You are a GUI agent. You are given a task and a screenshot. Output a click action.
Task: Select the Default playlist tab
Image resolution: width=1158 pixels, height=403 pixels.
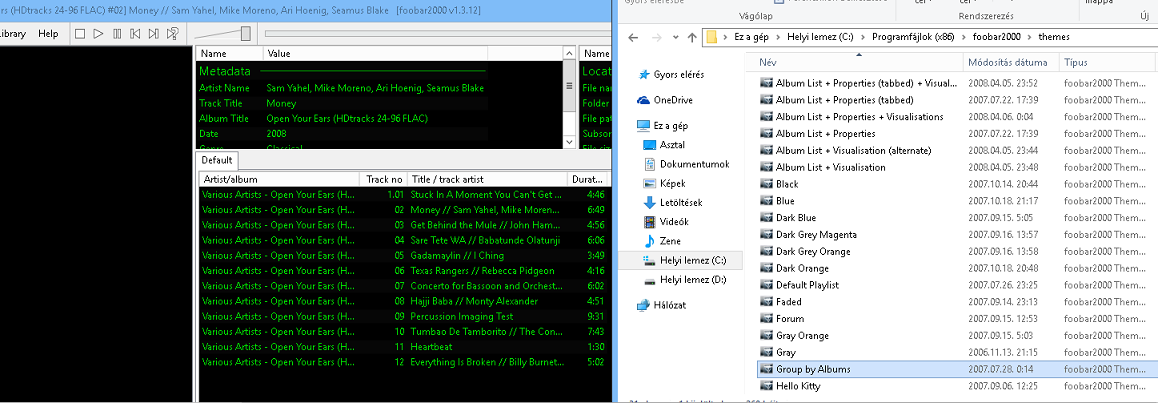pos(217,160)
